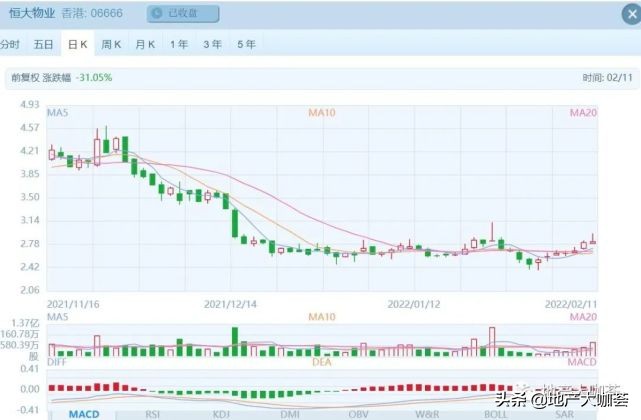
Task: Click the 1.37亿 volume axis label
Action: pos(25,323)
